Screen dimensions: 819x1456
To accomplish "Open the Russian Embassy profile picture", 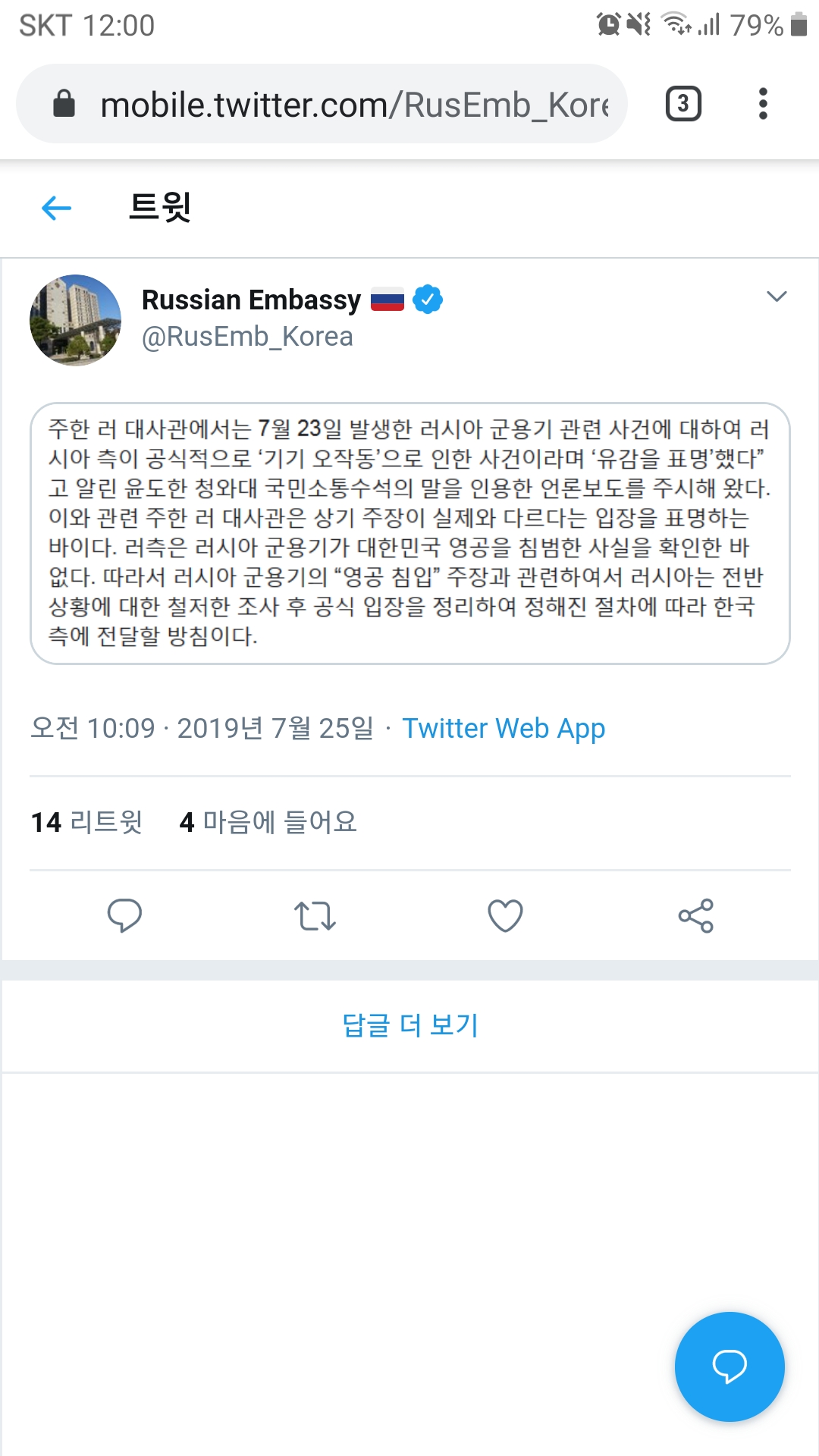I will coord(74,319).
